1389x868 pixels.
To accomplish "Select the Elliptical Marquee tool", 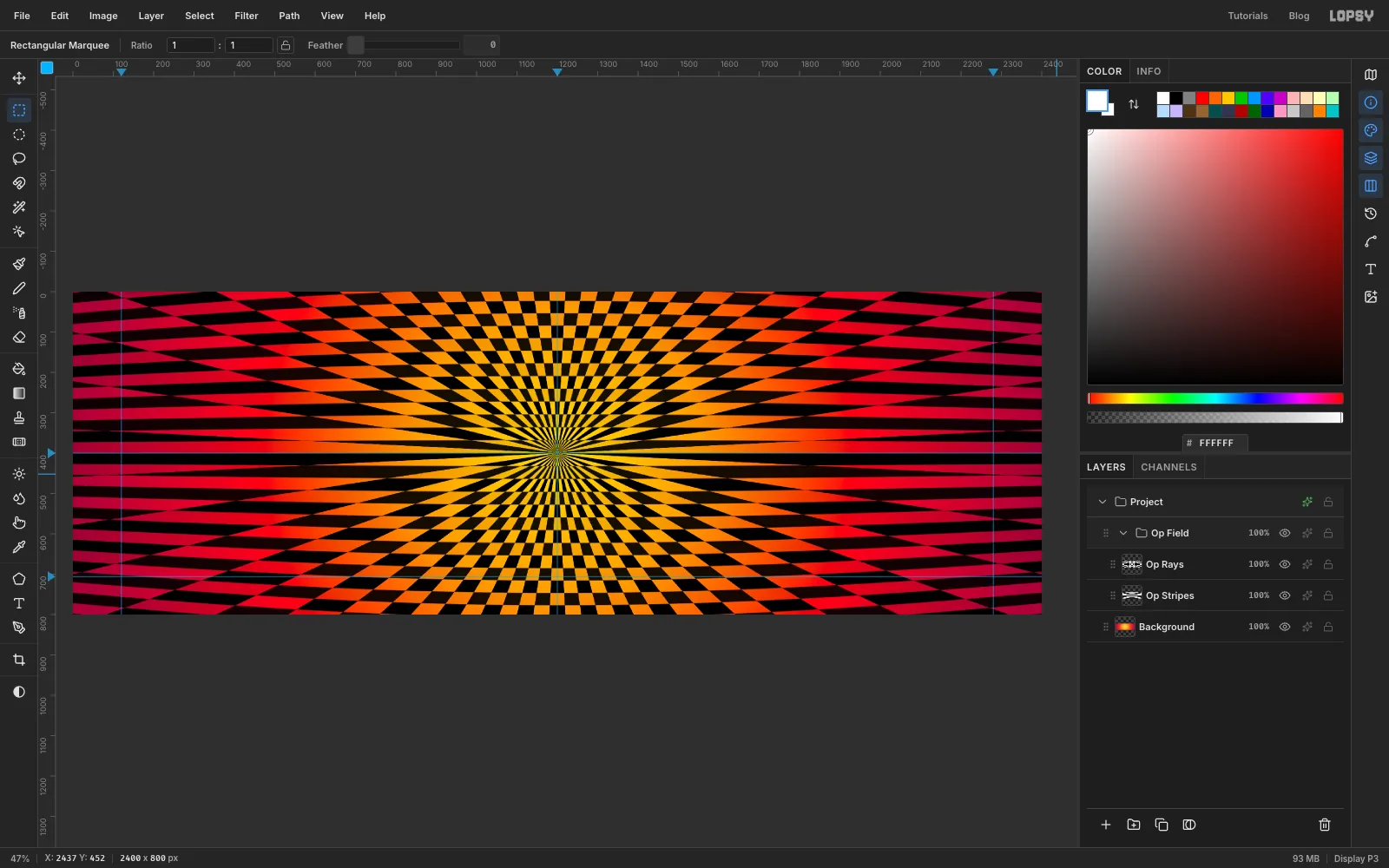I will click(19, 135).
